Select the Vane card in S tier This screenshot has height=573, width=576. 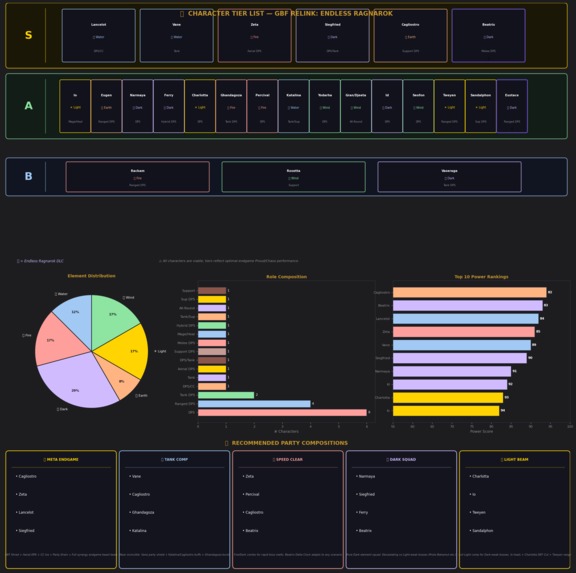click(x=177, y=36)
